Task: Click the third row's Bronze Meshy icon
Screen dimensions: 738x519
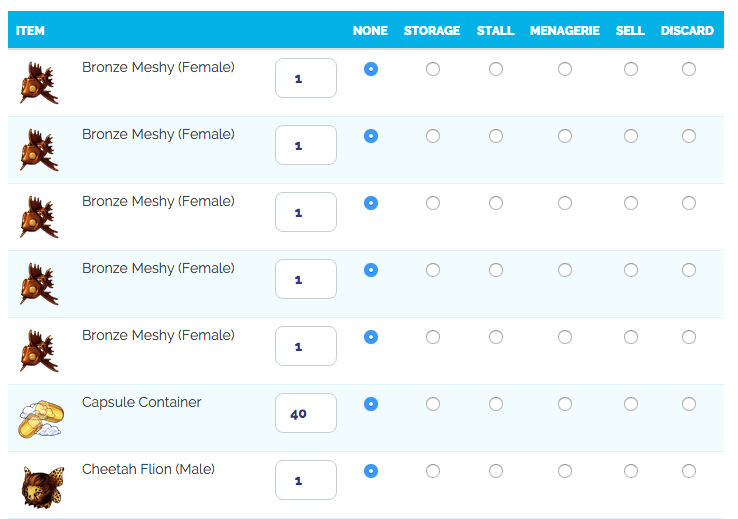Action: click(x=39, y=217)
